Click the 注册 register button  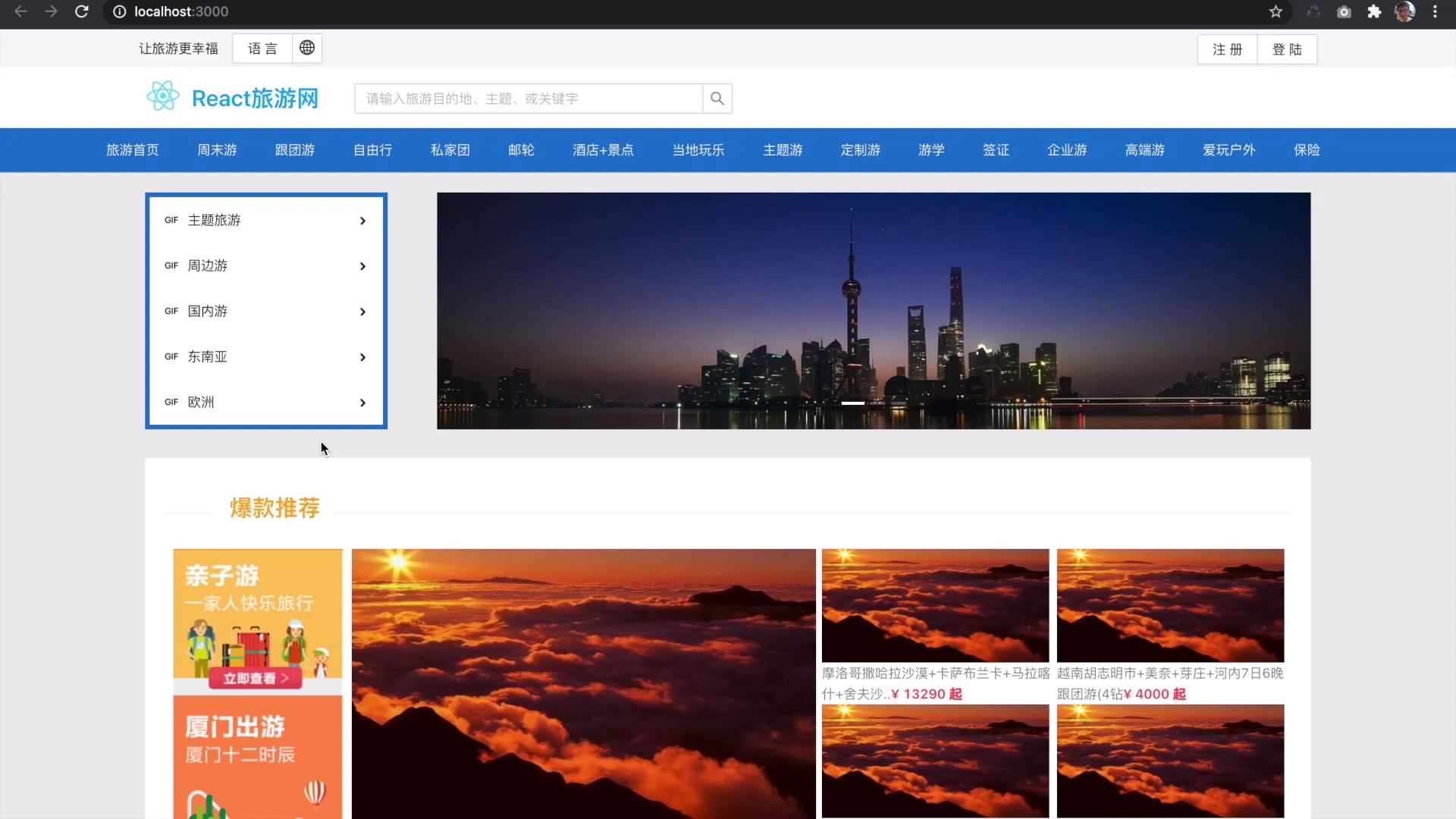(x=1228, y=49)
